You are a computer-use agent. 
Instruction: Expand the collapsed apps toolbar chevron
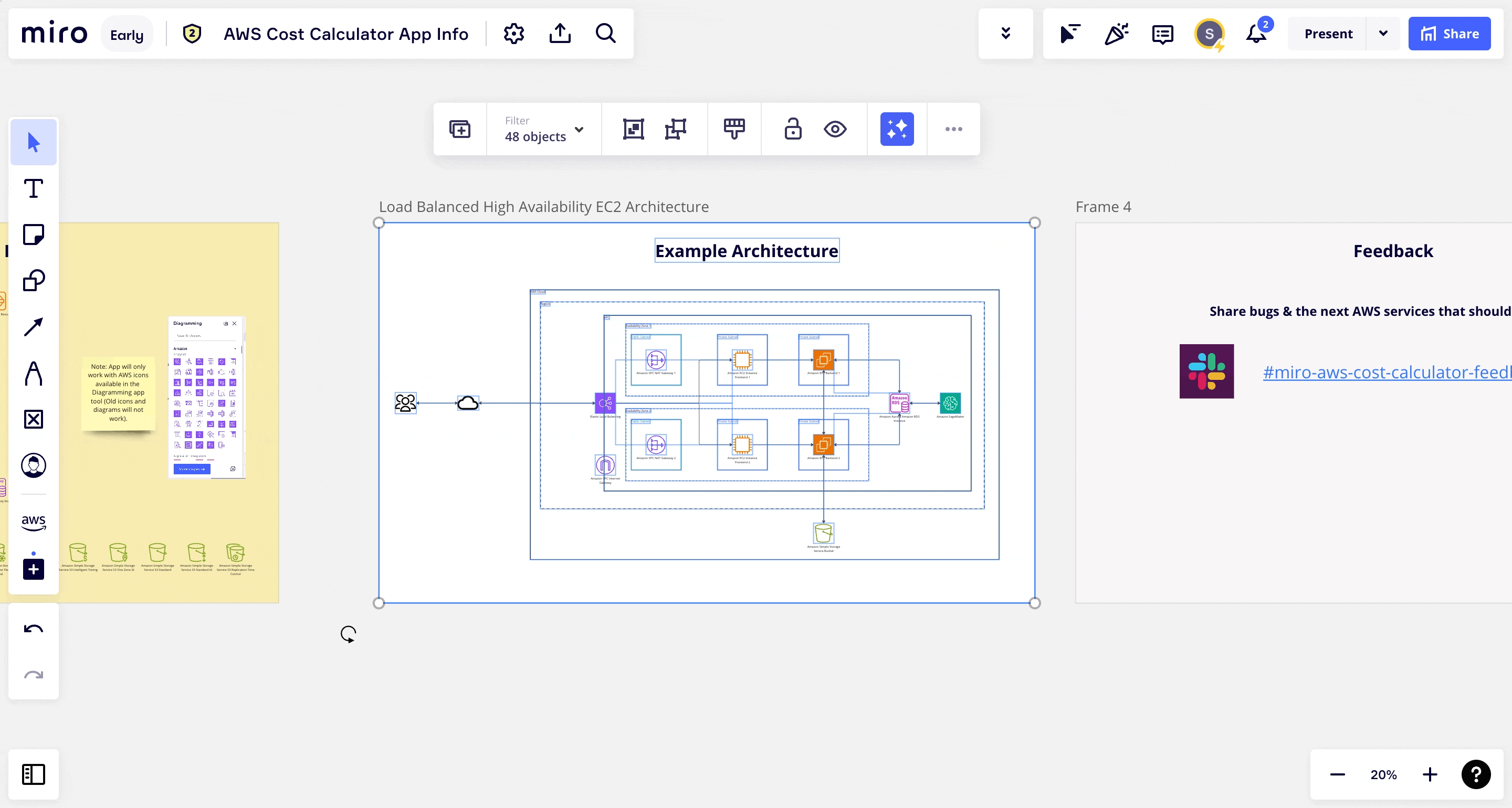click(x=1005, y=34)
